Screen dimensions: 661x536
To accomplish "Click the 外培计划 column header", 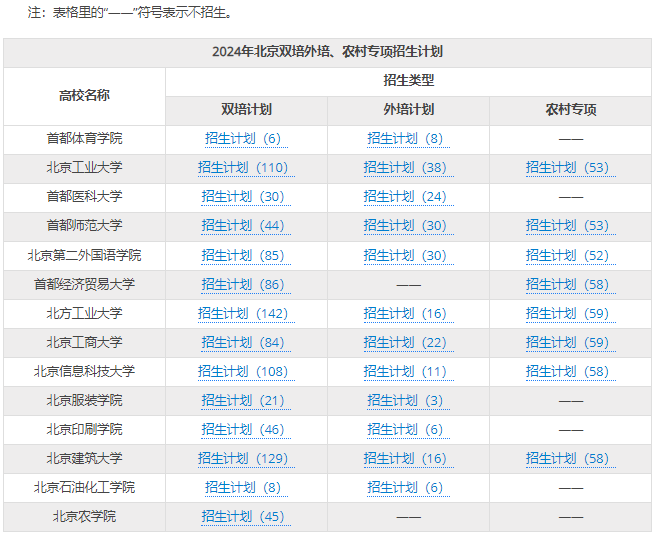I will point(408,111).
